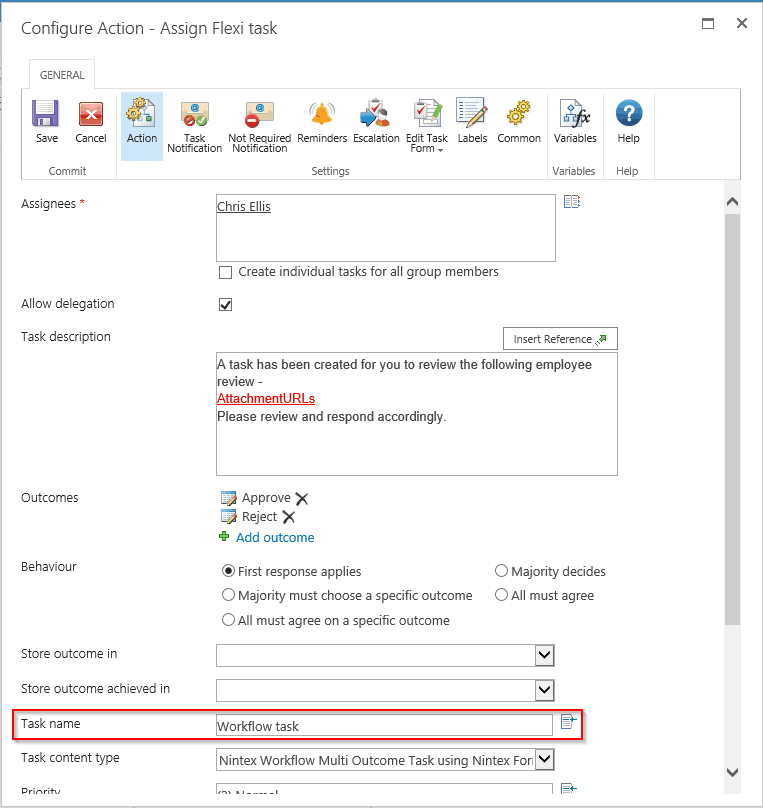The image size is (763, 808).
Task: Remove the Reject outcome
Action: (289, 517)
